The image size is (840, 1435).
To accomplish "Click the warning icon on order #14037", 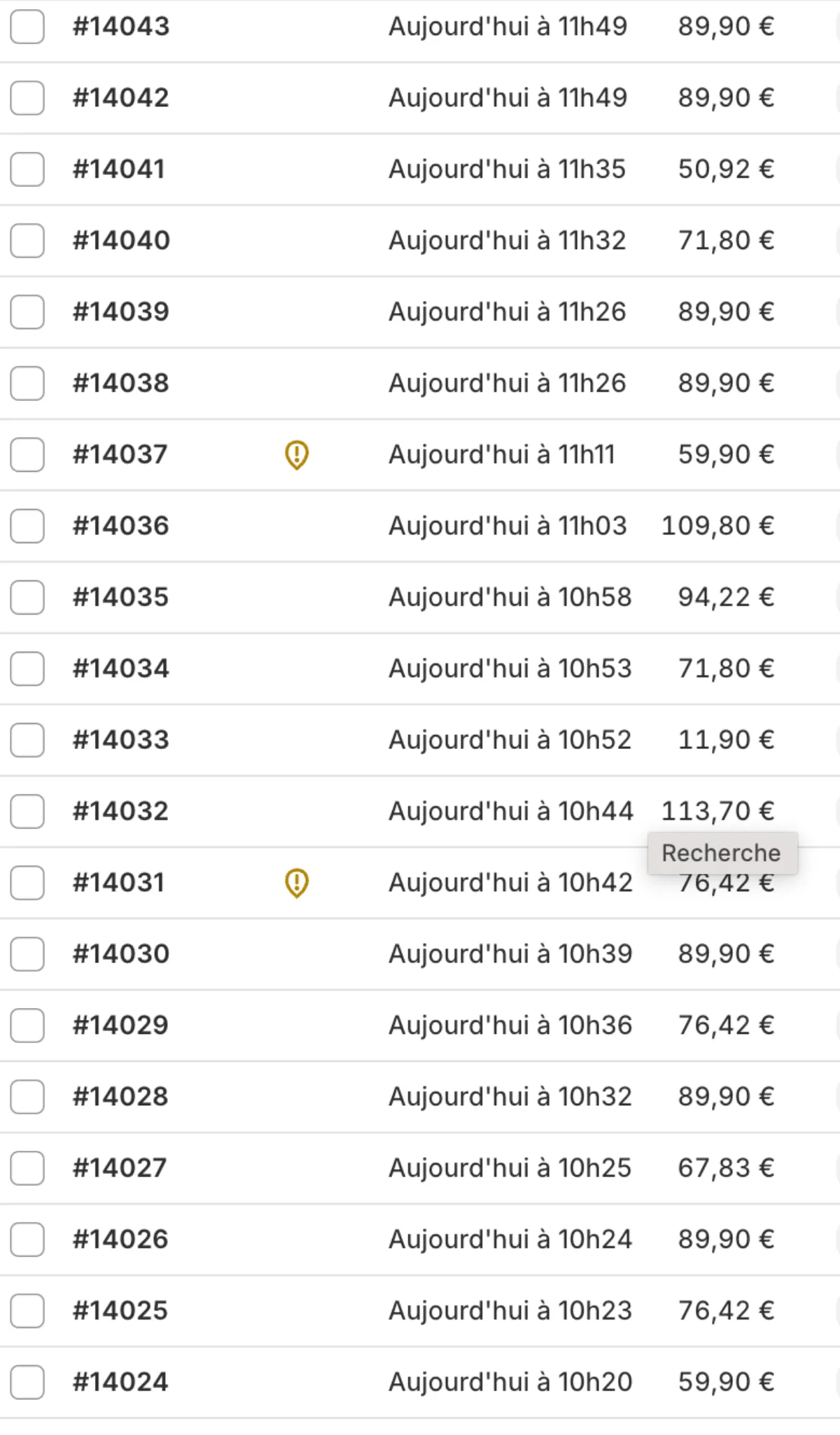I will [x=297, y=455].
